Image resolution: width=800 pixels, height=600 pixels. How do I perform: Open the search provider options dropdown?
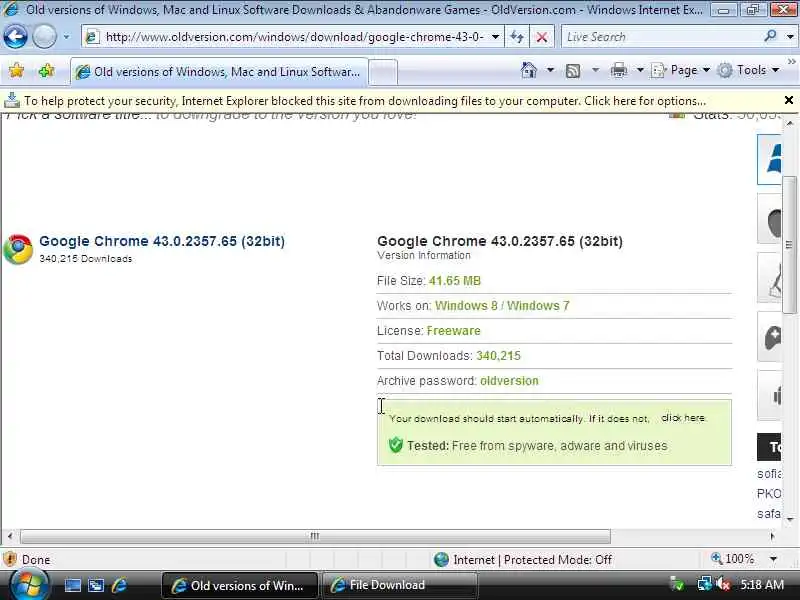[x=790, y=37]
